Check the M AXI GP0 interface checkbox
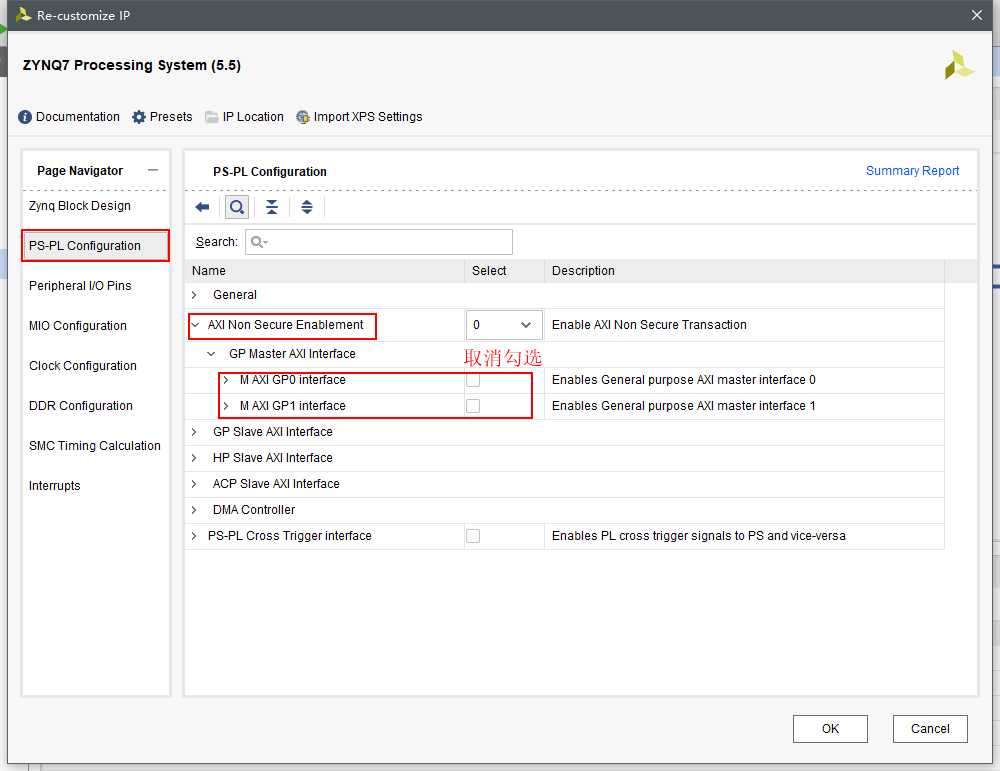The width and height of the screenshot is (1000, 771). click(x=473, y=380)
